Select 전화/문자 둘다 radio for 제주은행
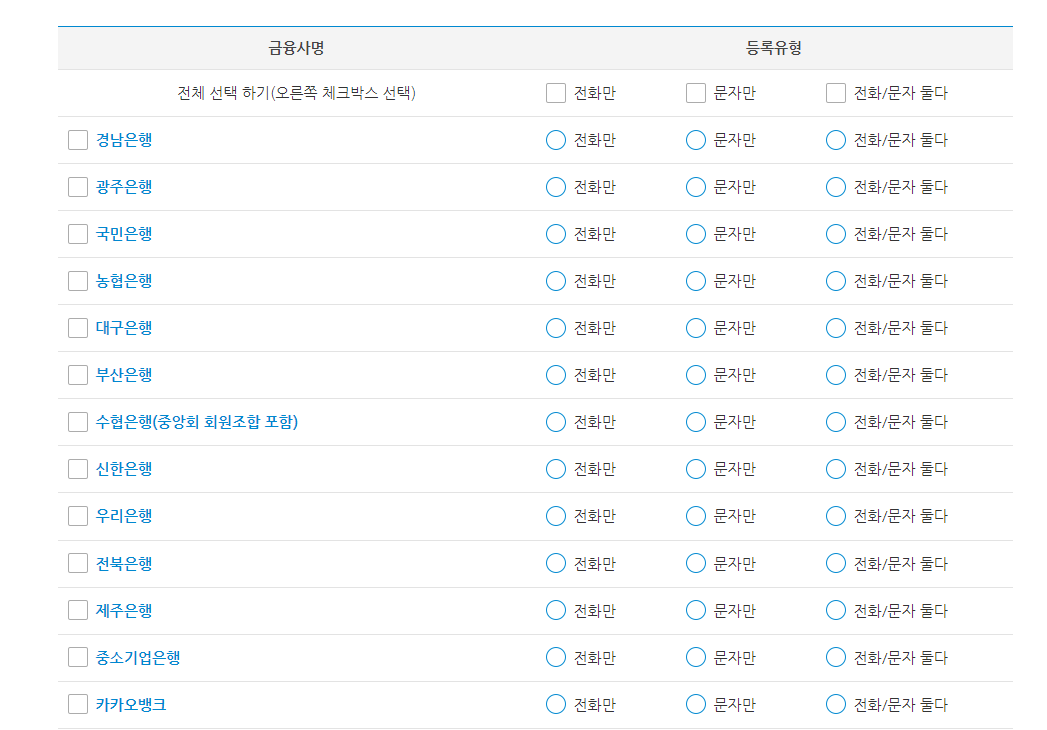This screenshot has width=1047, height=730. [835, 610]
